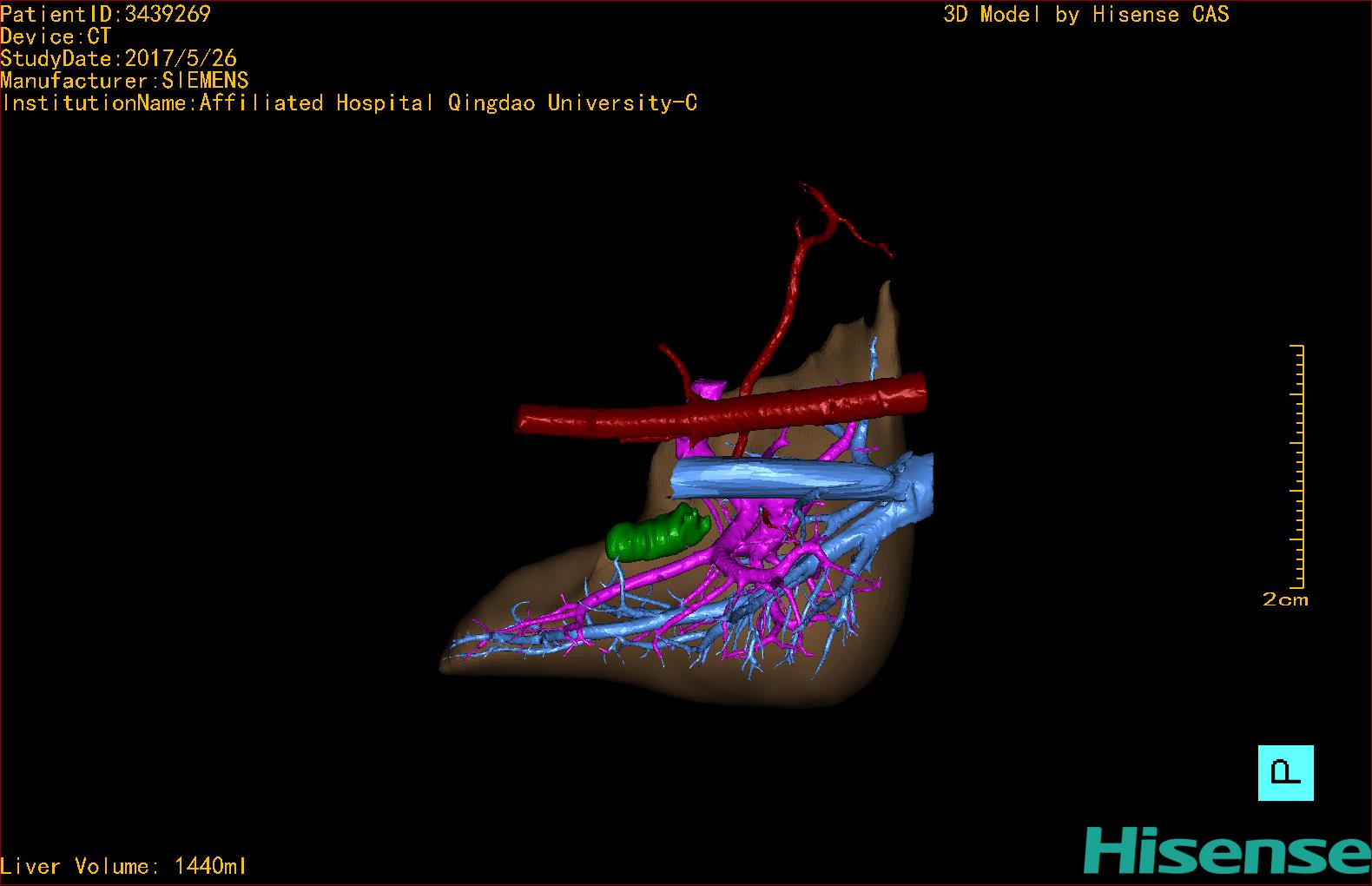This screenshot has height=886, width=1372.
Task: Click the Device:CT label
Action: pos(56,36)
